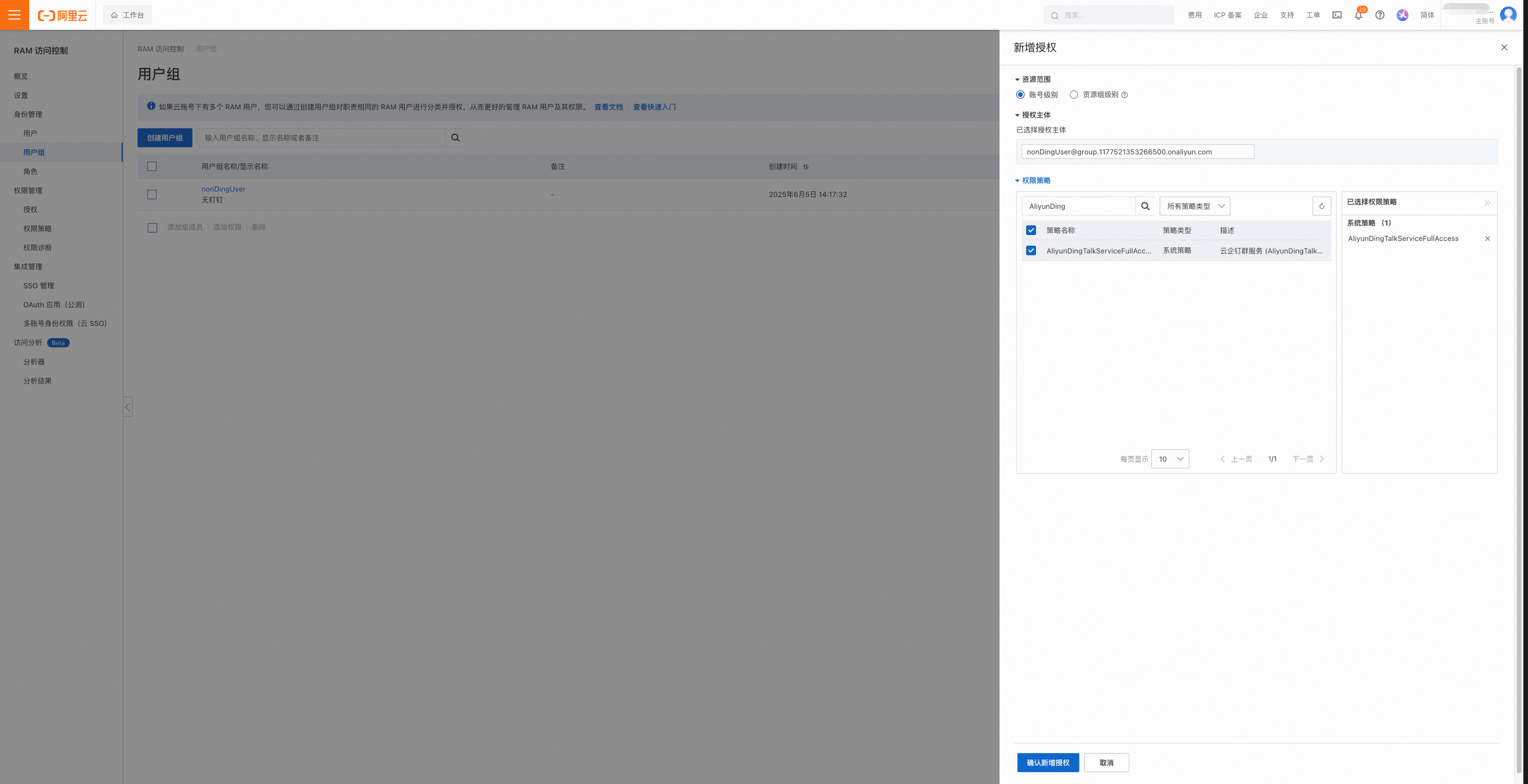Toggle the select-all policies checkbox
1528x784 pixels.
click(1031, 230)
